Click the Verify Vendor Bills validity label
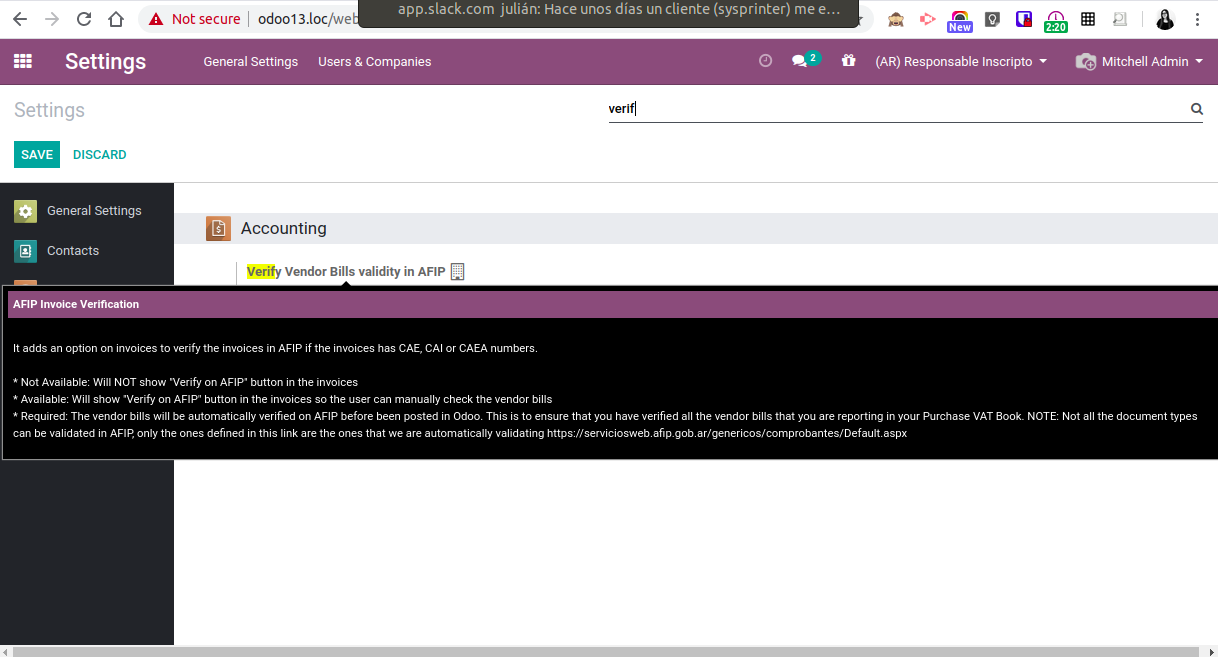Image resolution: width=1218 pixels, height=657 pixels. coord(346,271)
